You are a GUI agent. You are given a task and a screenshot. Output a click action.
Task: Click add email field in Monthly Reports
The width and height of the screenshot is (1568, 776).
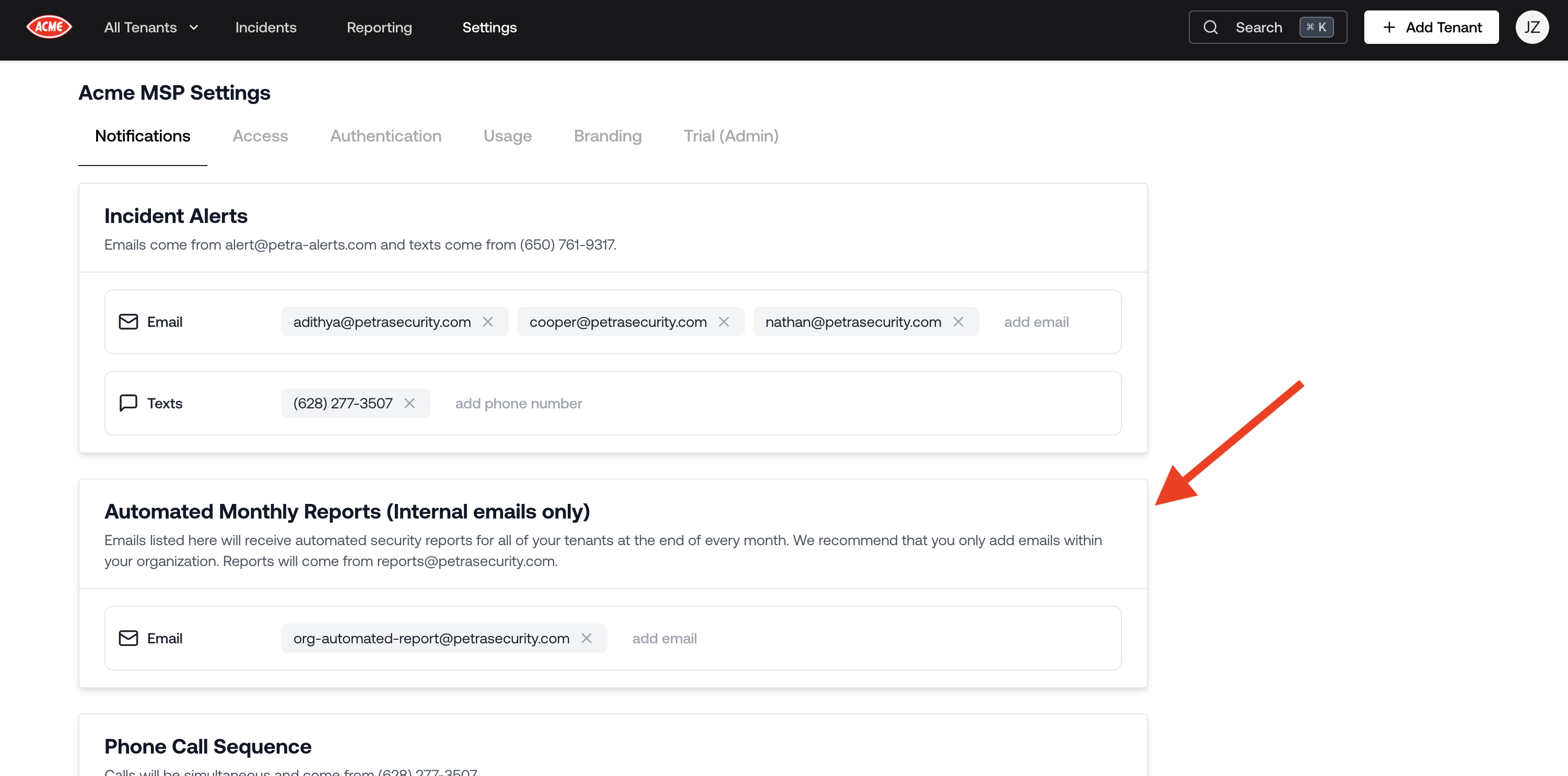tap(664, 638)
